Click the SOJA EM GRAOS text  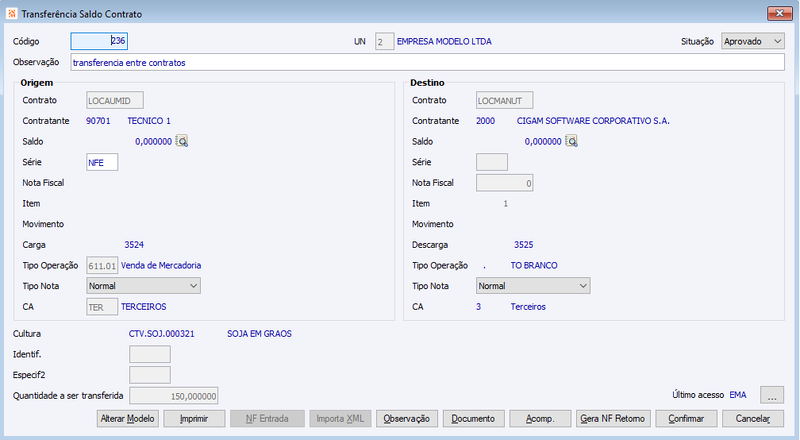click(x=259, y=334)
